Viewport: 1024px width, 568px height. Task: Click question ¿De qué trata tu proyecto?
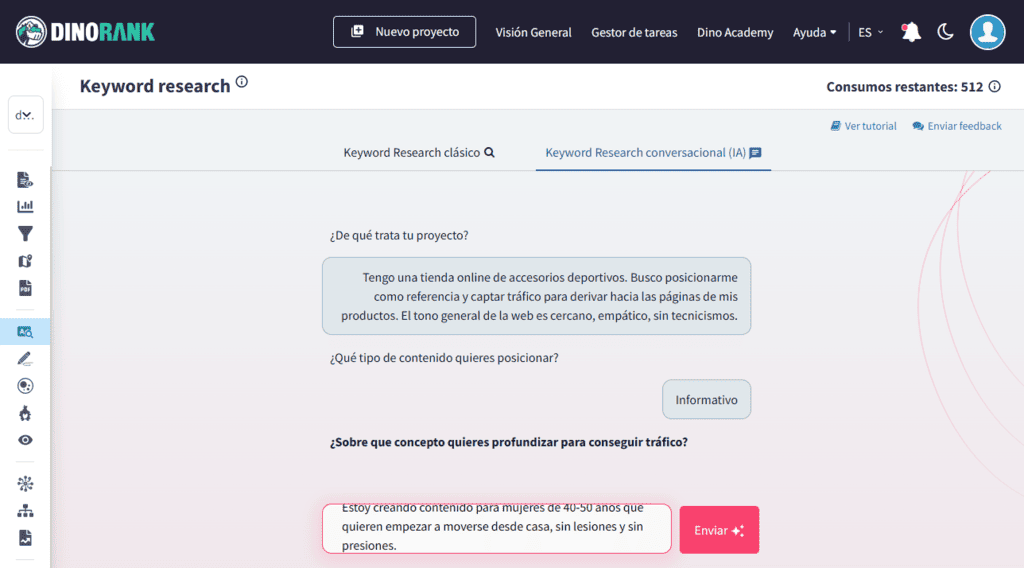coord(398,236)
